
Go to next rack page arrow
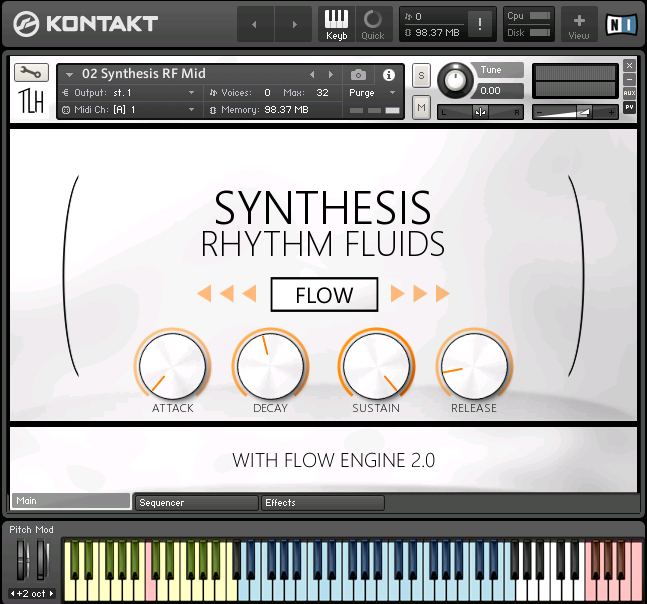click(294, 24)
